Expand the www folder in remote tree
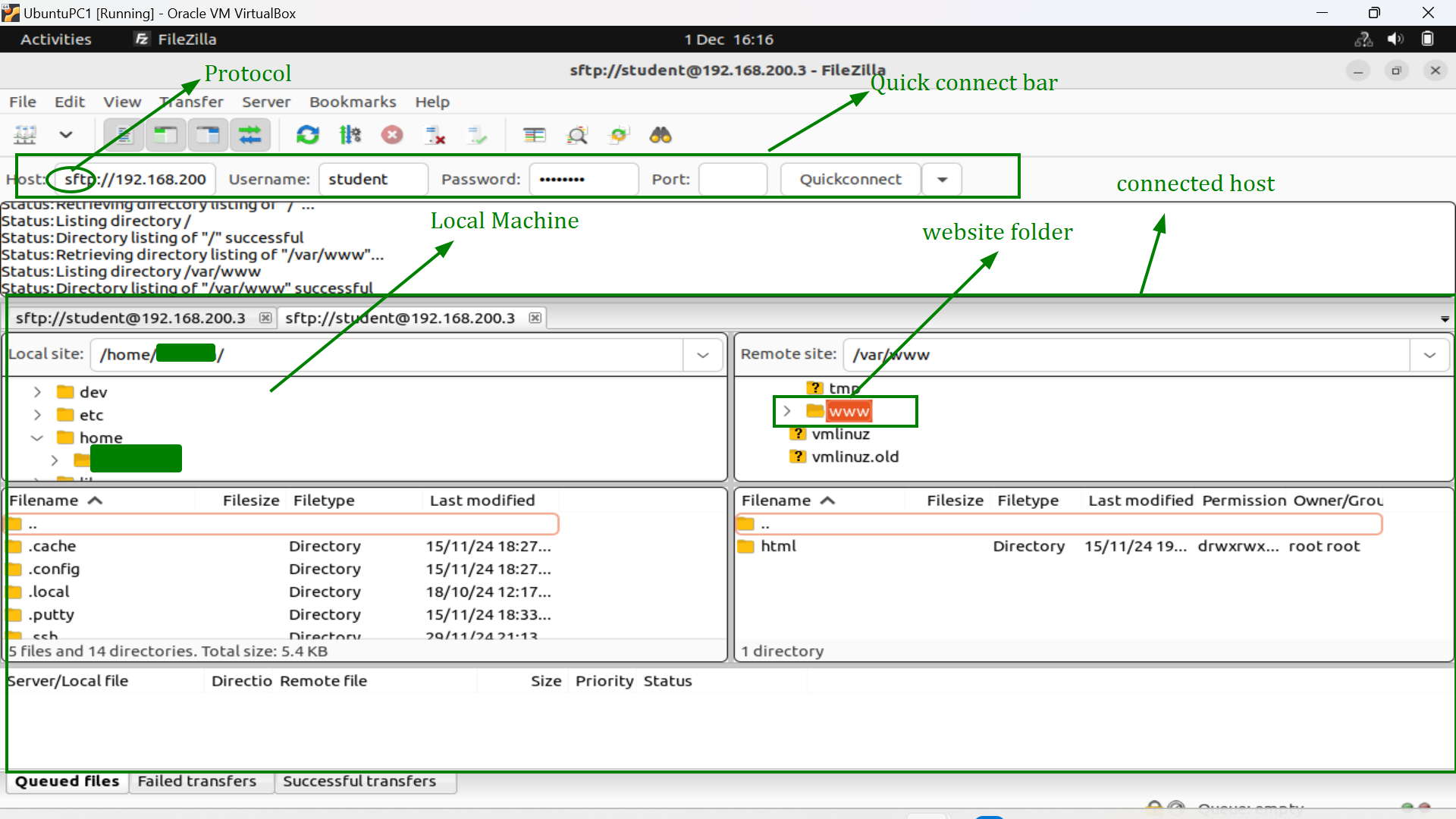 click(x=787, y=411)
